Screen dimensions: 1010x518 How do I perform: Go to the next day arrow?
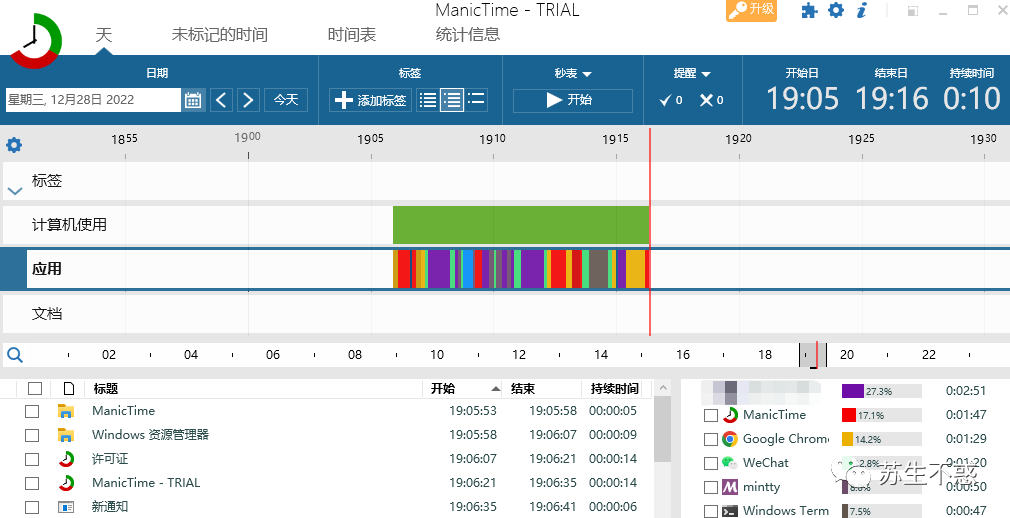tap(248, 100)
